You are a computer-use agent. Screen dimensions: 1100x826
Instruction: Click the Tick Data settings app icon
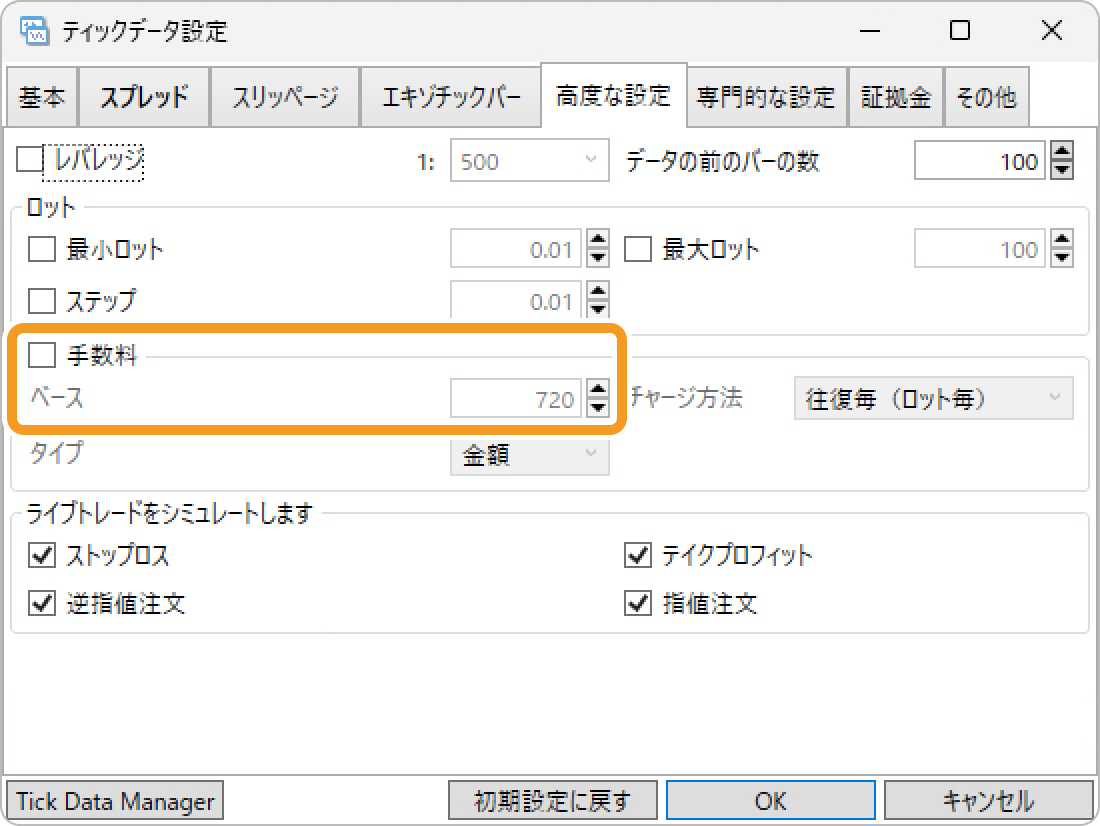[x=34, y=31]
